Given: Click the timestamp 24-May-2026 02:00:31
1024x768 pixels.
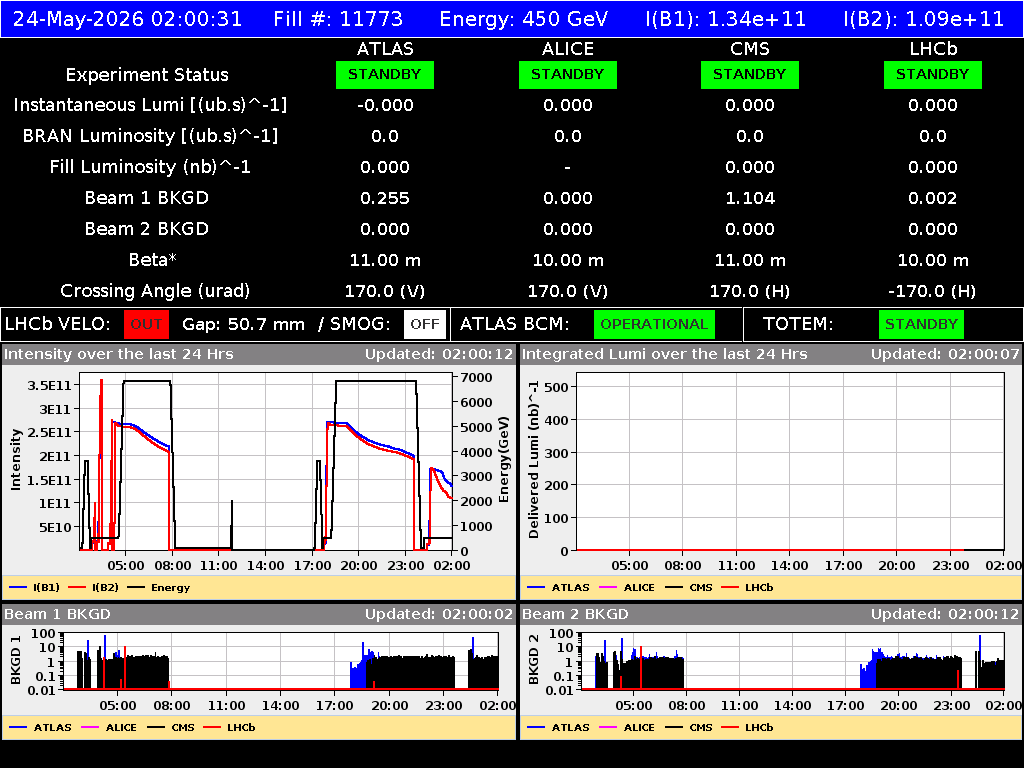Looking at the screenshot, I should click(x=127, y=19).
